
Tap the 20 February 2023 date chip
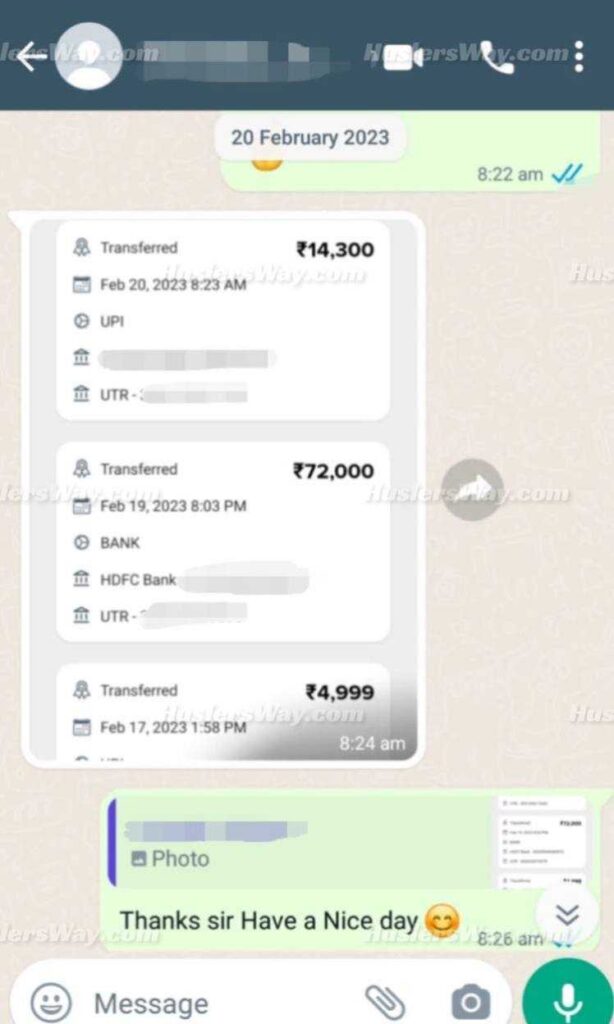[x=310, y=138]
